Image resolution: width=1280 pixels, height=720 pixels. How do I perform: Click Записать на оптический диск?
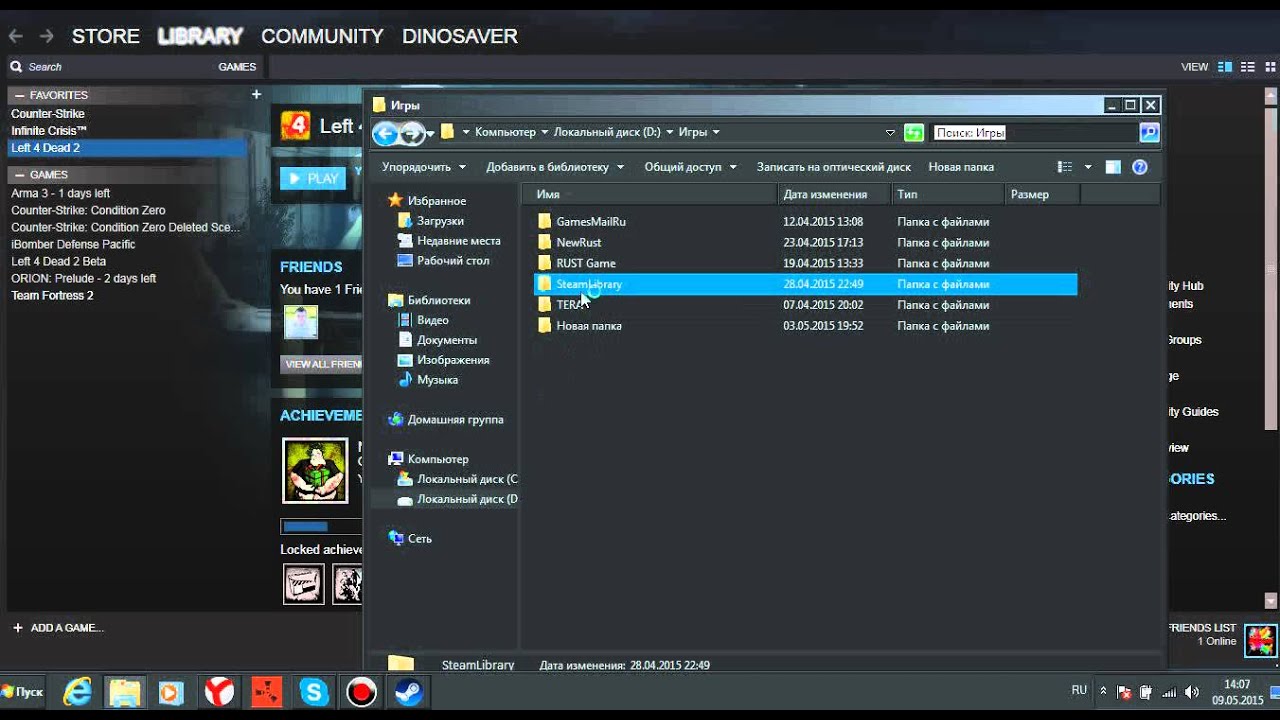(x=833, y=167)
